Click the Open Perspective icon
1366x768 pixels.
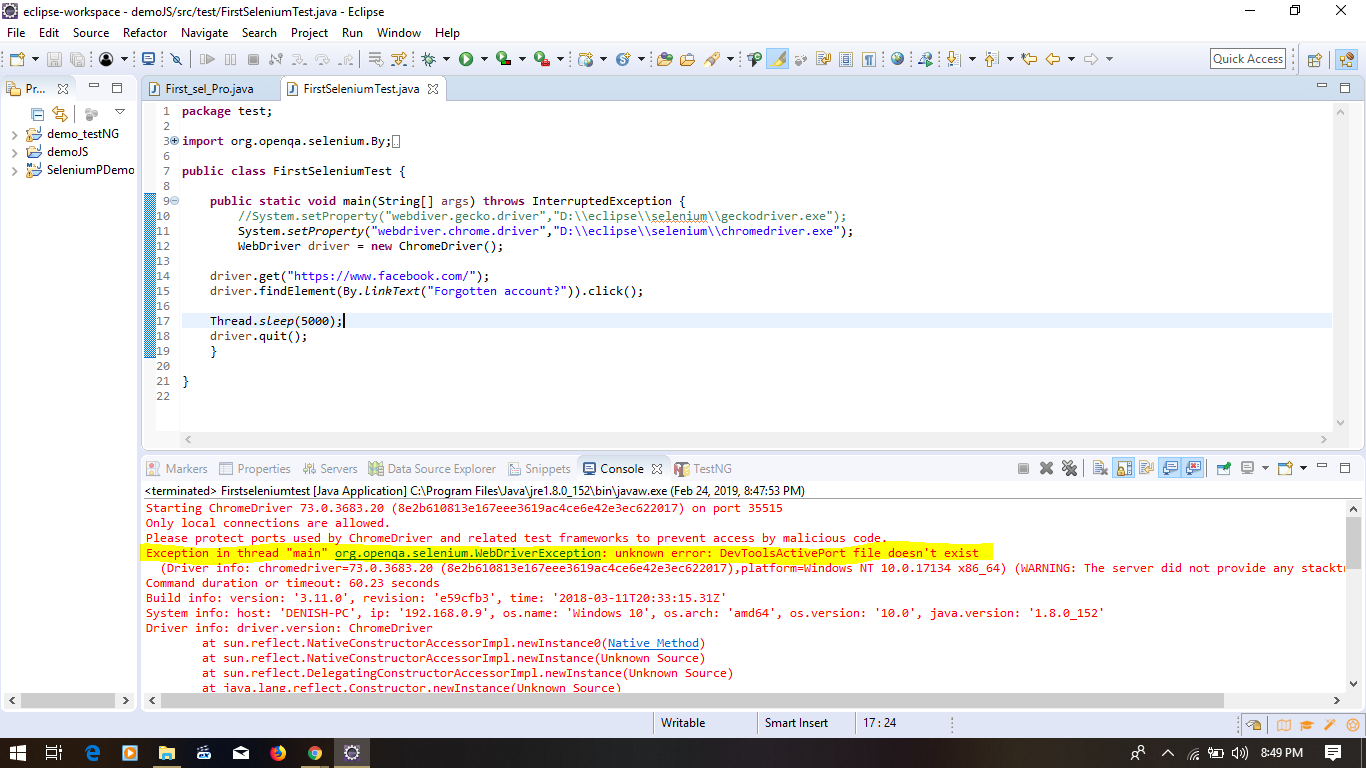pyautogui.click(x=1315, y=59)
